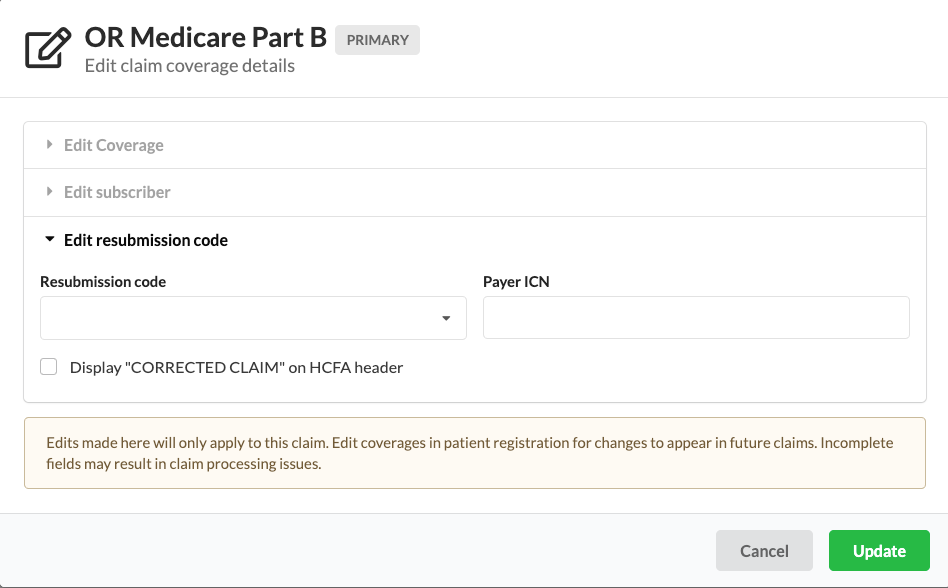Tick the CORRECTED CLAIM checkbox
Viewport: 948px width, 588px height.
[49, 367]
